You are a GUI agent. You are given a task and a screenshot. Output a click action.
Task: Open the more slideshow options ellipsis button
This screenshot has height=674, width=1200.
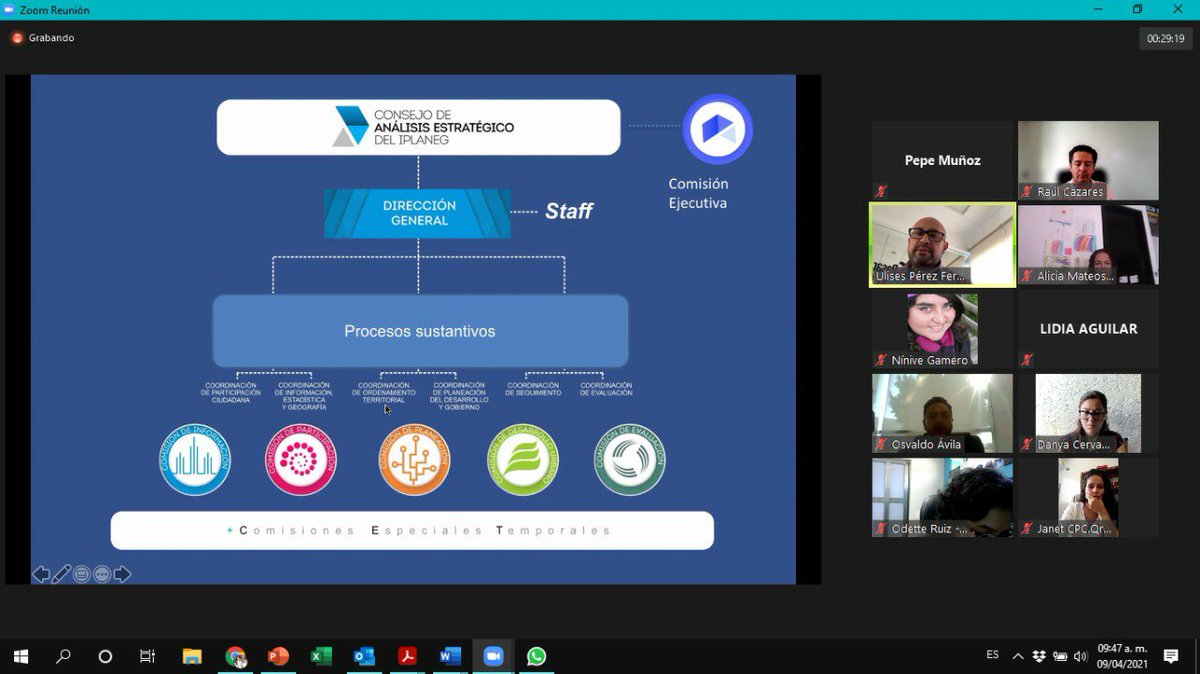[102, 574]
